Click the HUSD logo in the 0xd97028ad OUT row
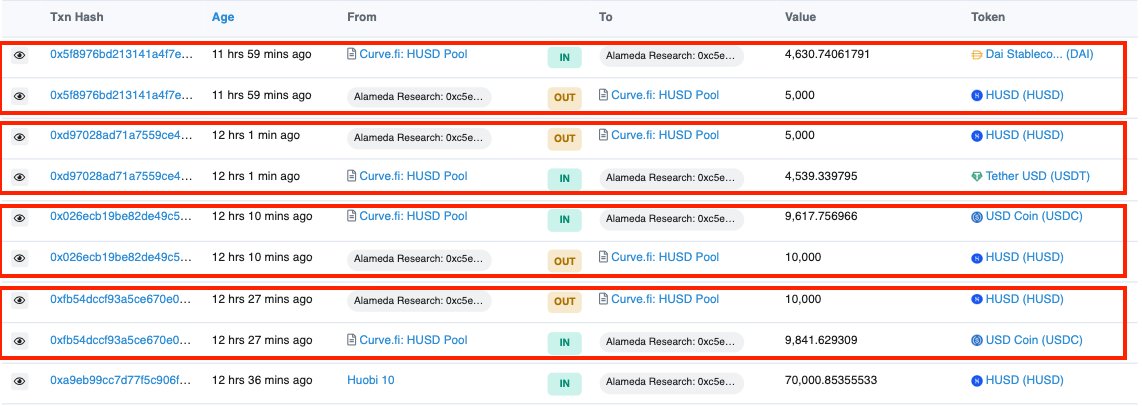The width and height of the screenshot is (1142, 406). 977,136
